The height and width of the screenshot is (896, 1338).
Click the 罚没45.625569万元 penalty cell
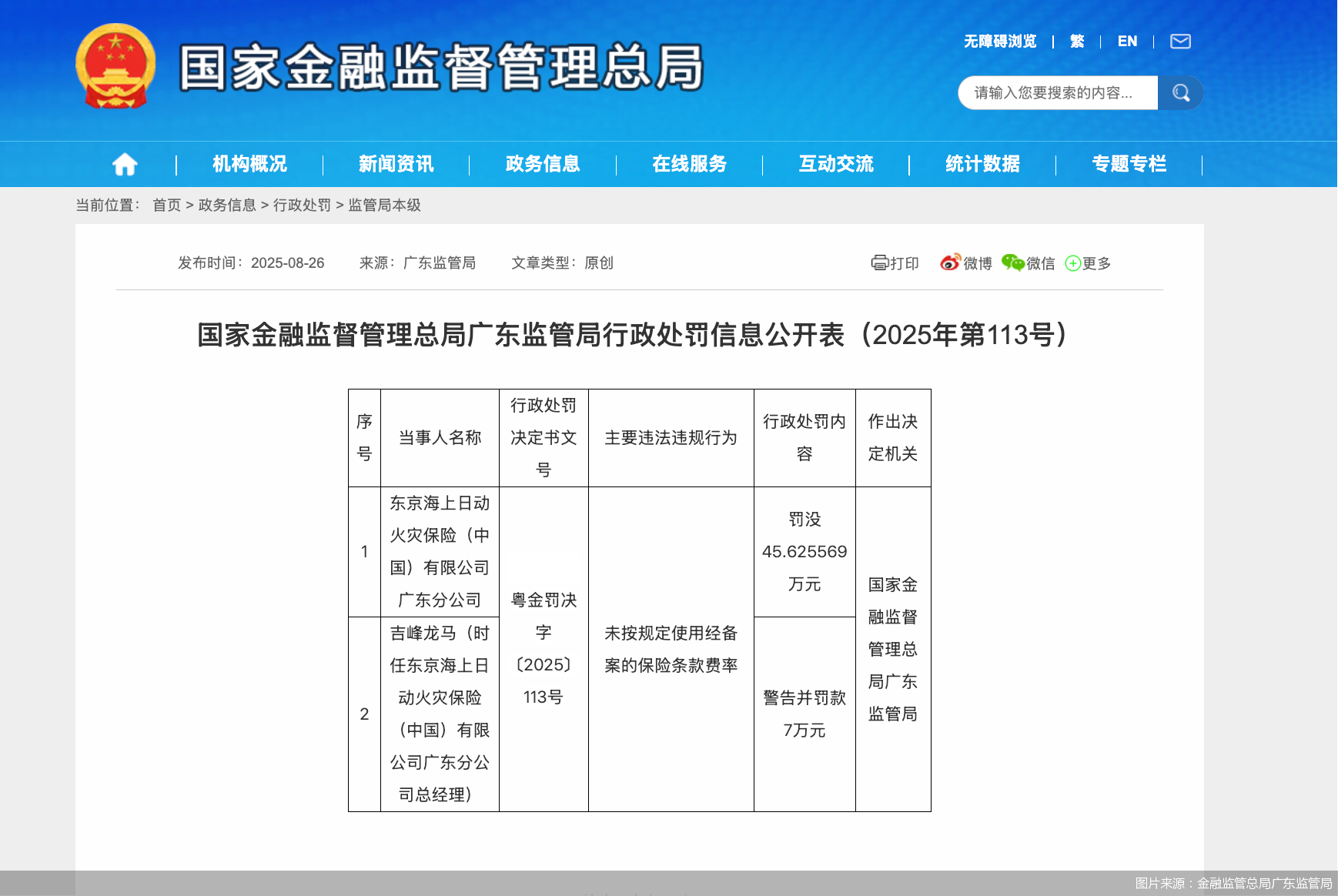(x=804, y=552)
